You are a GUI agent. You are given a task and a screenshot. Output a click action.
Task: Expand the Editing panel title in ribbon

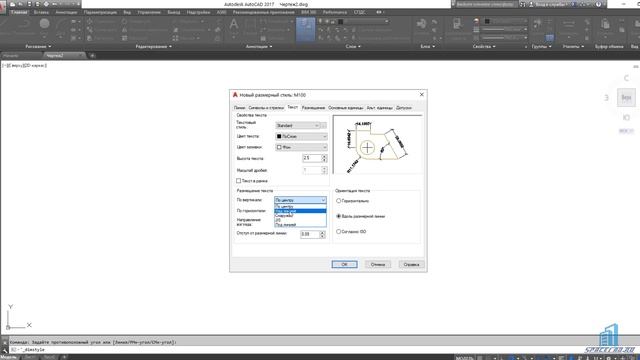click(153, 47)
